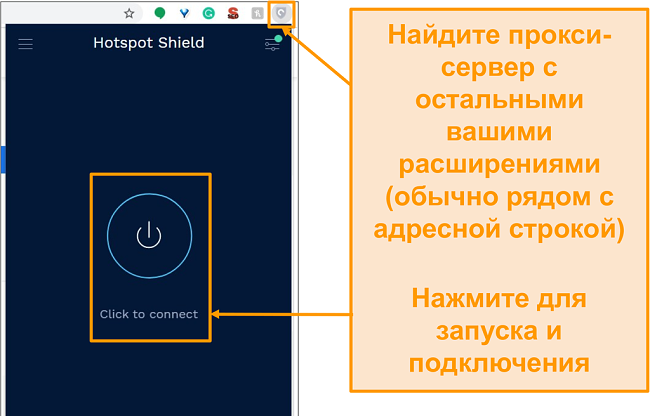Open the green chat bubble extension

pyautogui.click(x=160, y=14)
